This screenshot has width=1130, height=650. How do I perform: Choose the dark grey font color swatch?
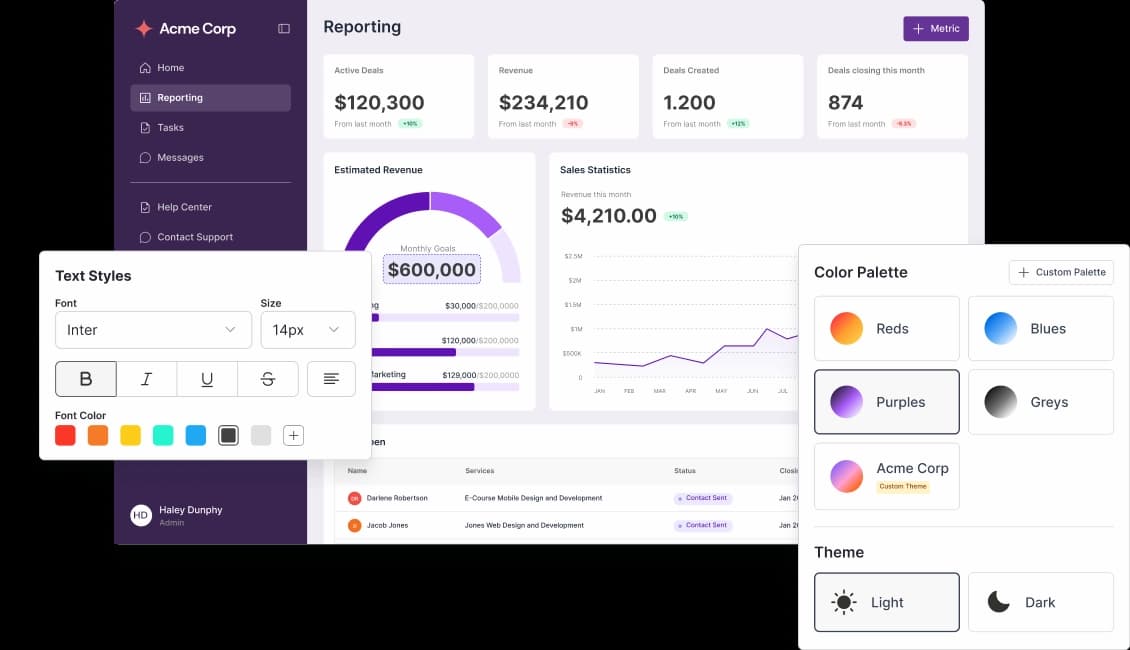228,435
